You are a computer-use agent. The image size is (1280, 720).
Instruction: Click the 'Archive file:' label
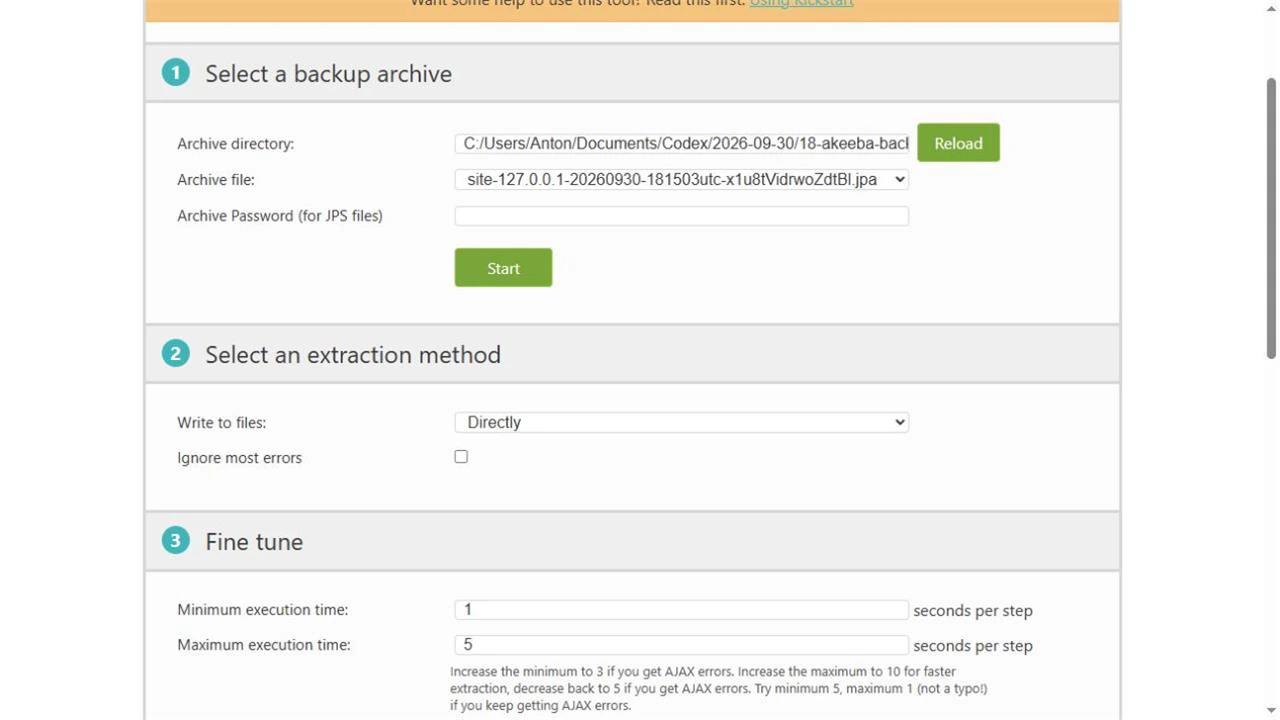216,180
